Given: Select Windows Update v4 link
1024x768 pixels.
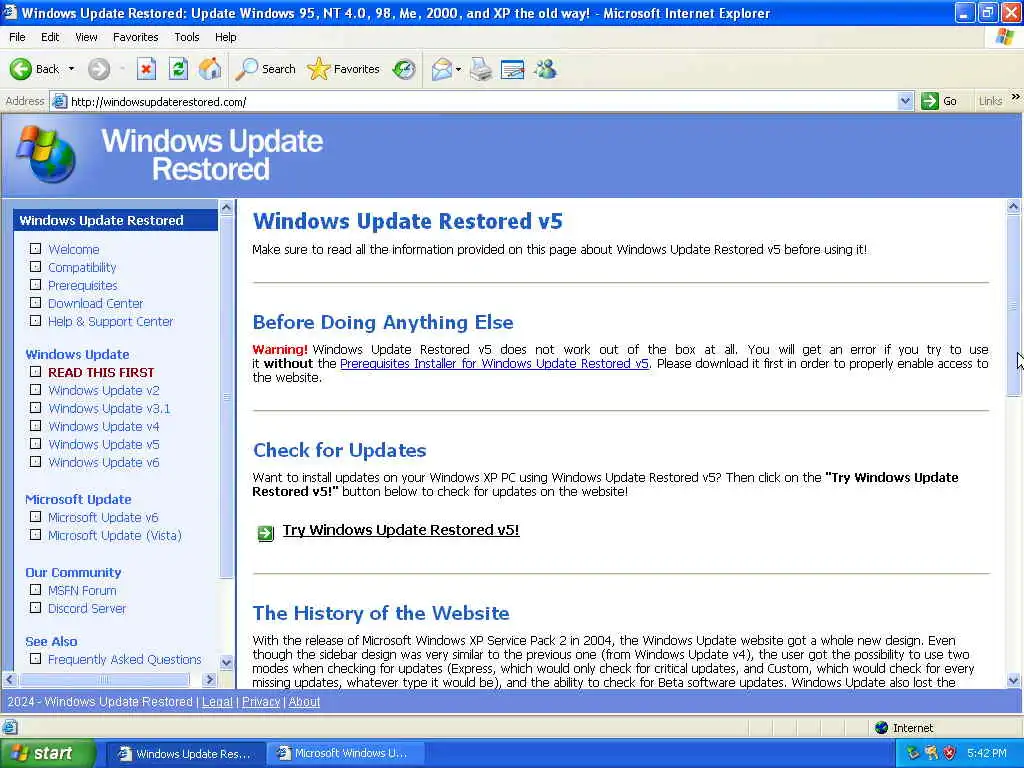Looking at the screenshot, I should tap(104, 426).
